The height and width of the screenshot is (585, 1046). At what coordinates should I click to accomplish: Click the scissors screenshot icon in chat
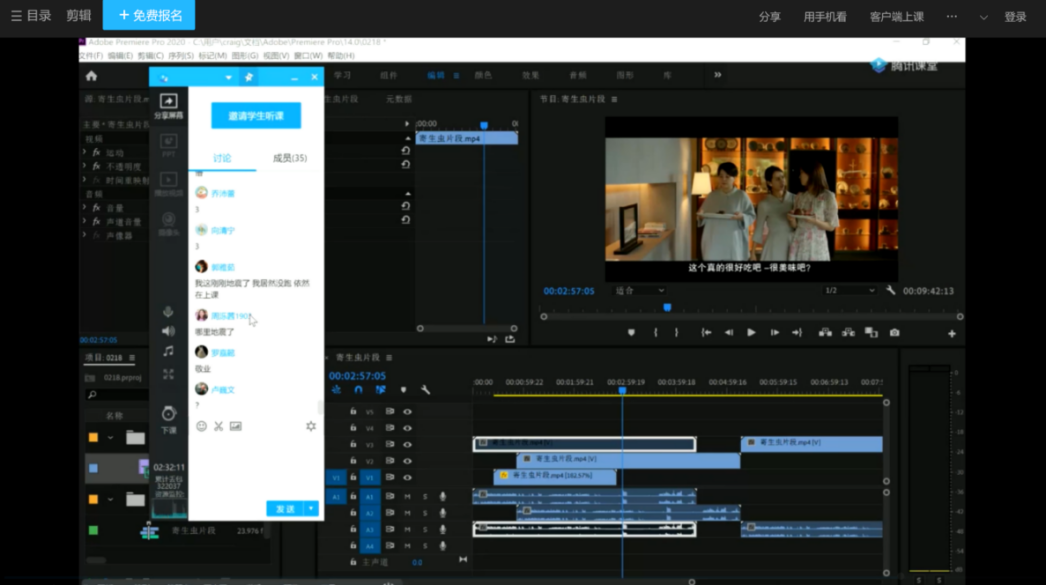[218, 426]
